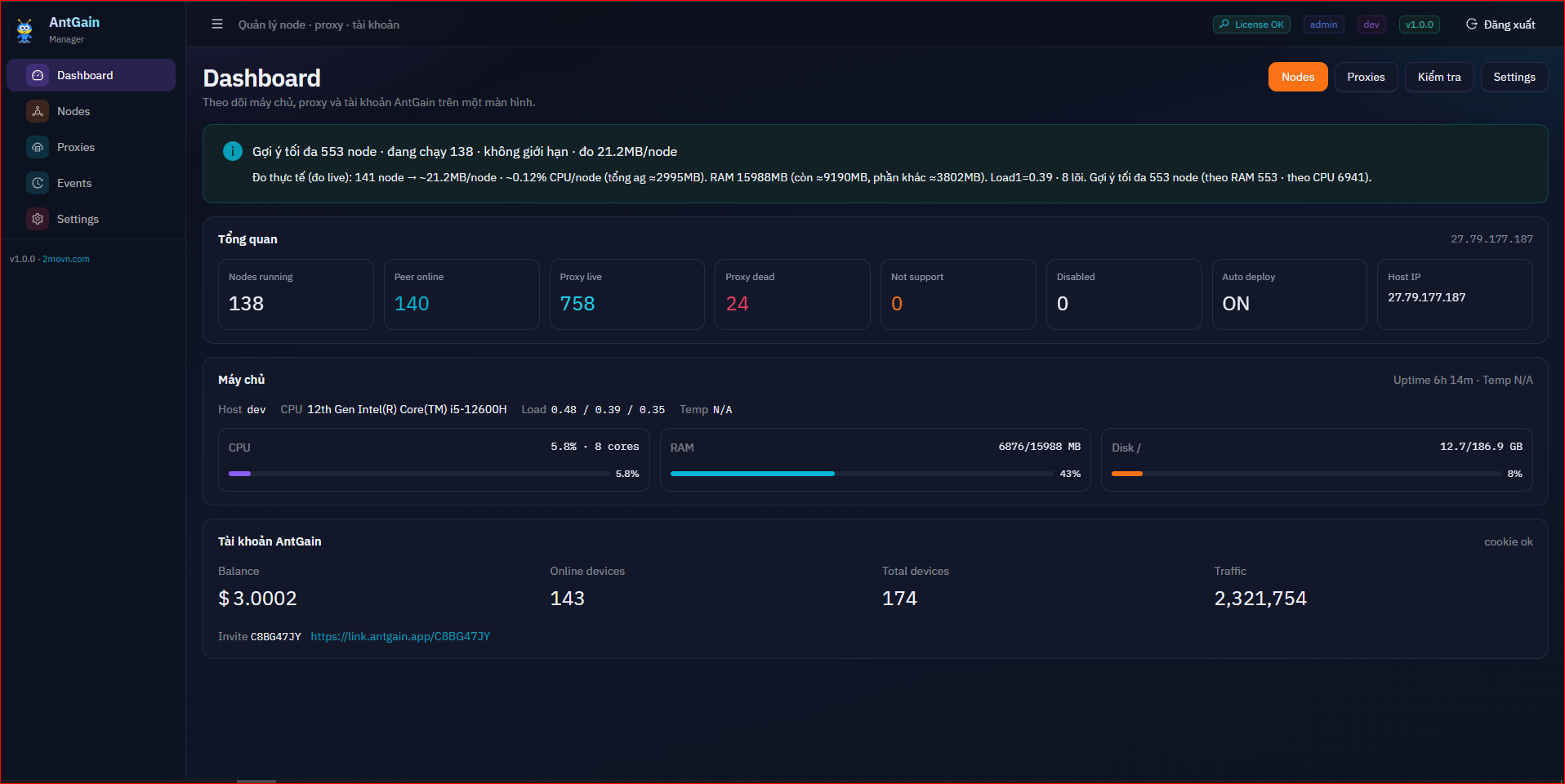Click the Not support 0 card
Image resolution: width=1565 pixels, height=784 pixels.
pyautogui.click(x=958, y=294)
